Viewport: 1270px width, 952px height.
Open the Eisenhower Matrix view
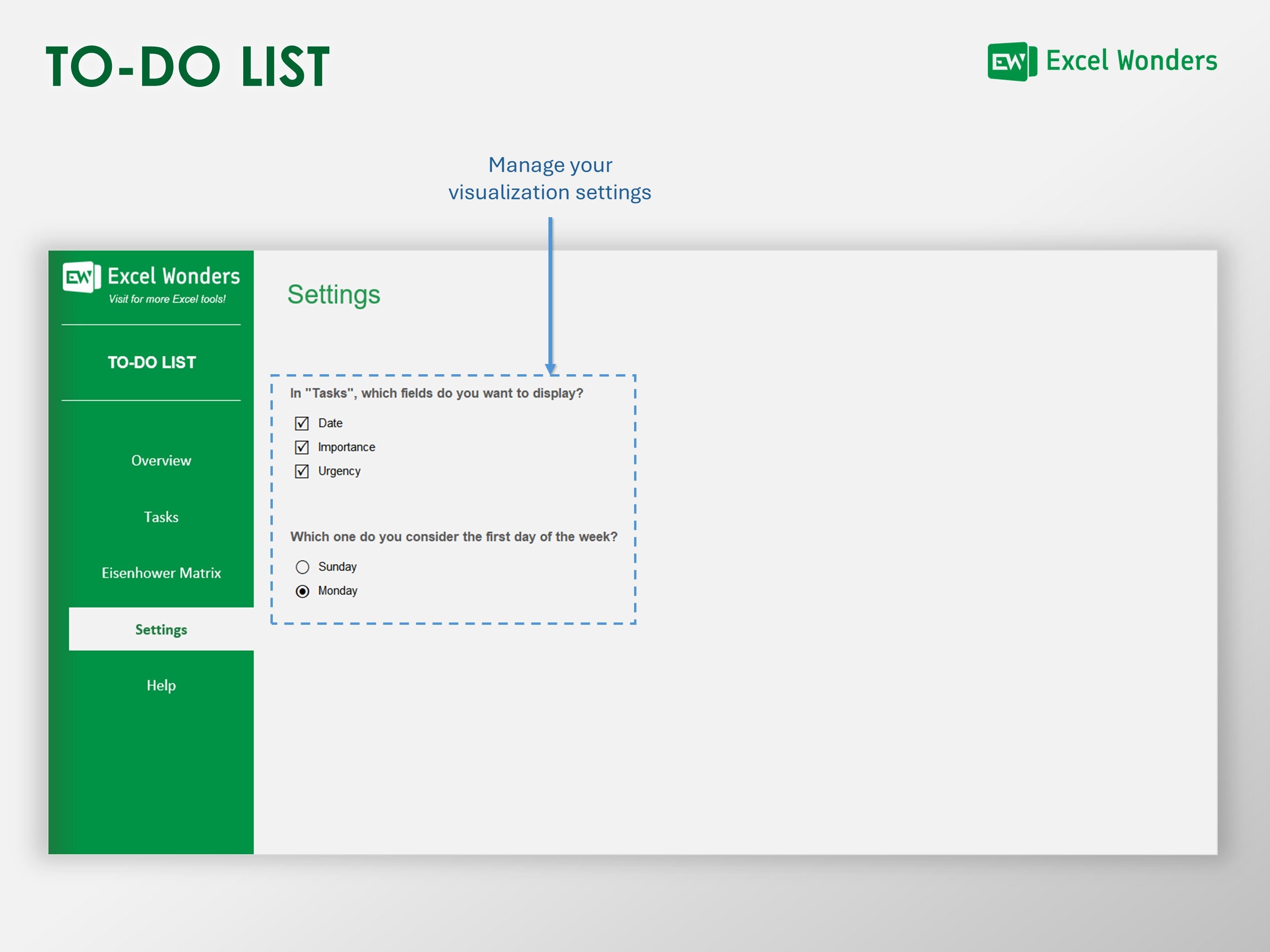(x=161, y=573)
